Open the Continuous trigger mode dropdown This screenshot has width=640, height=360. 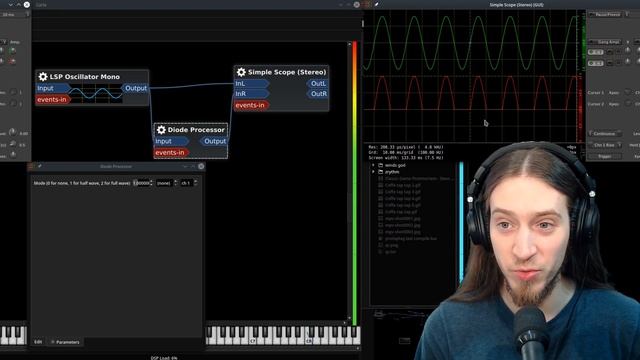605,134
